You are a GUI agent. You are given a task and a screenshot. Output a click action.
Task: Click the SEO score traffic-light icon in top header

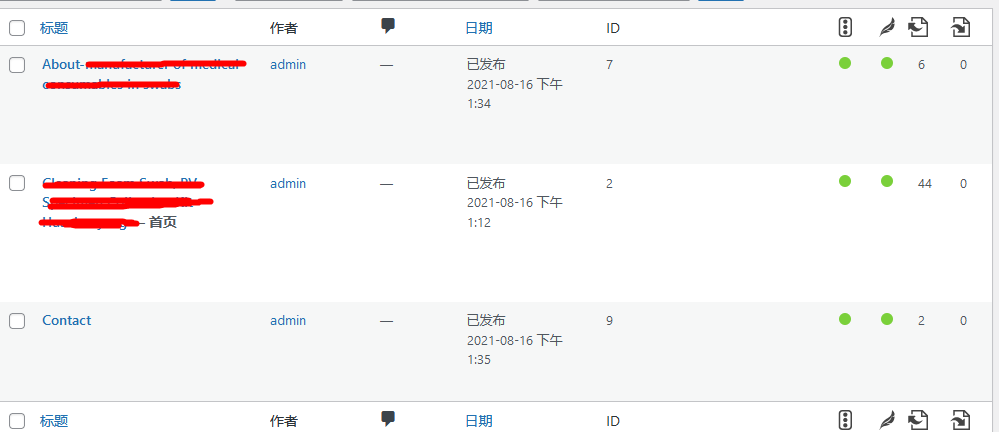pos(845,27)
